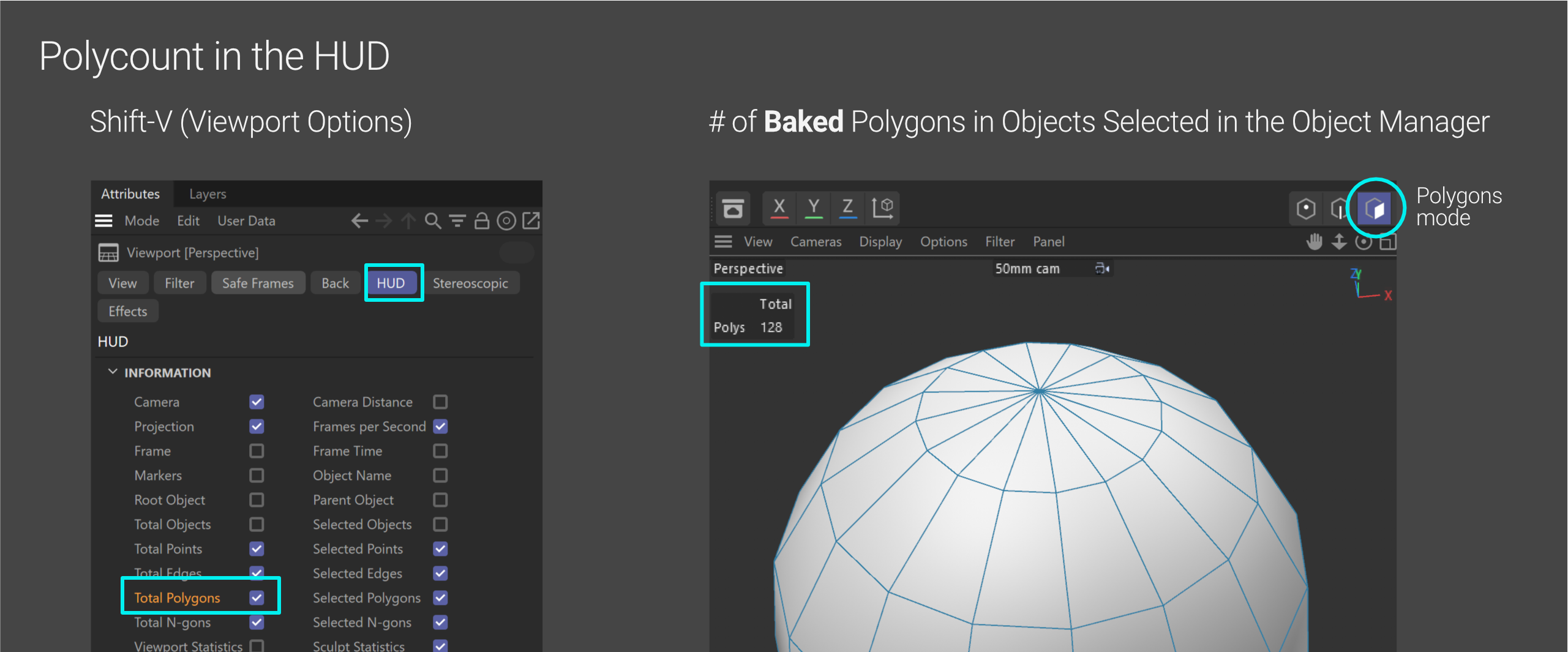Click the search magnifier in Attributes
Screen dimensions: 1568x652
[x=433, y=221]
